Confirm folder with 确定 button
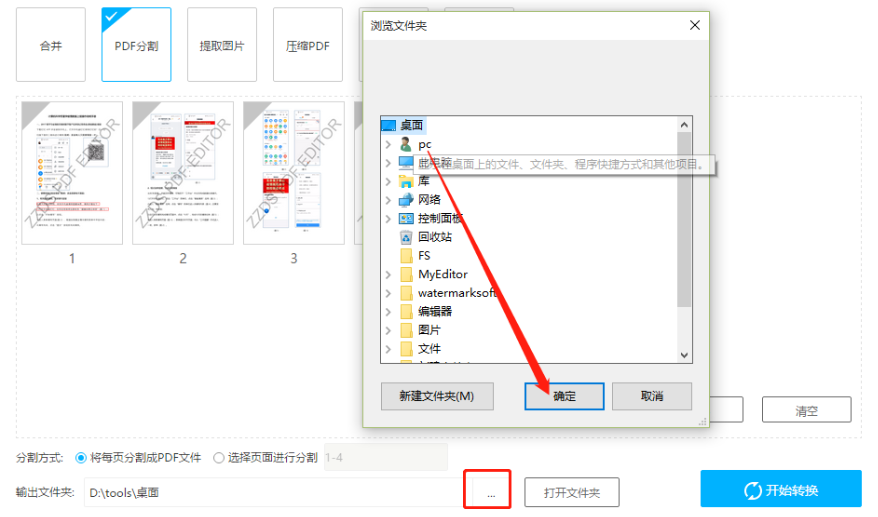The height and width of the screenshot is (517, 878). [564, 396]
